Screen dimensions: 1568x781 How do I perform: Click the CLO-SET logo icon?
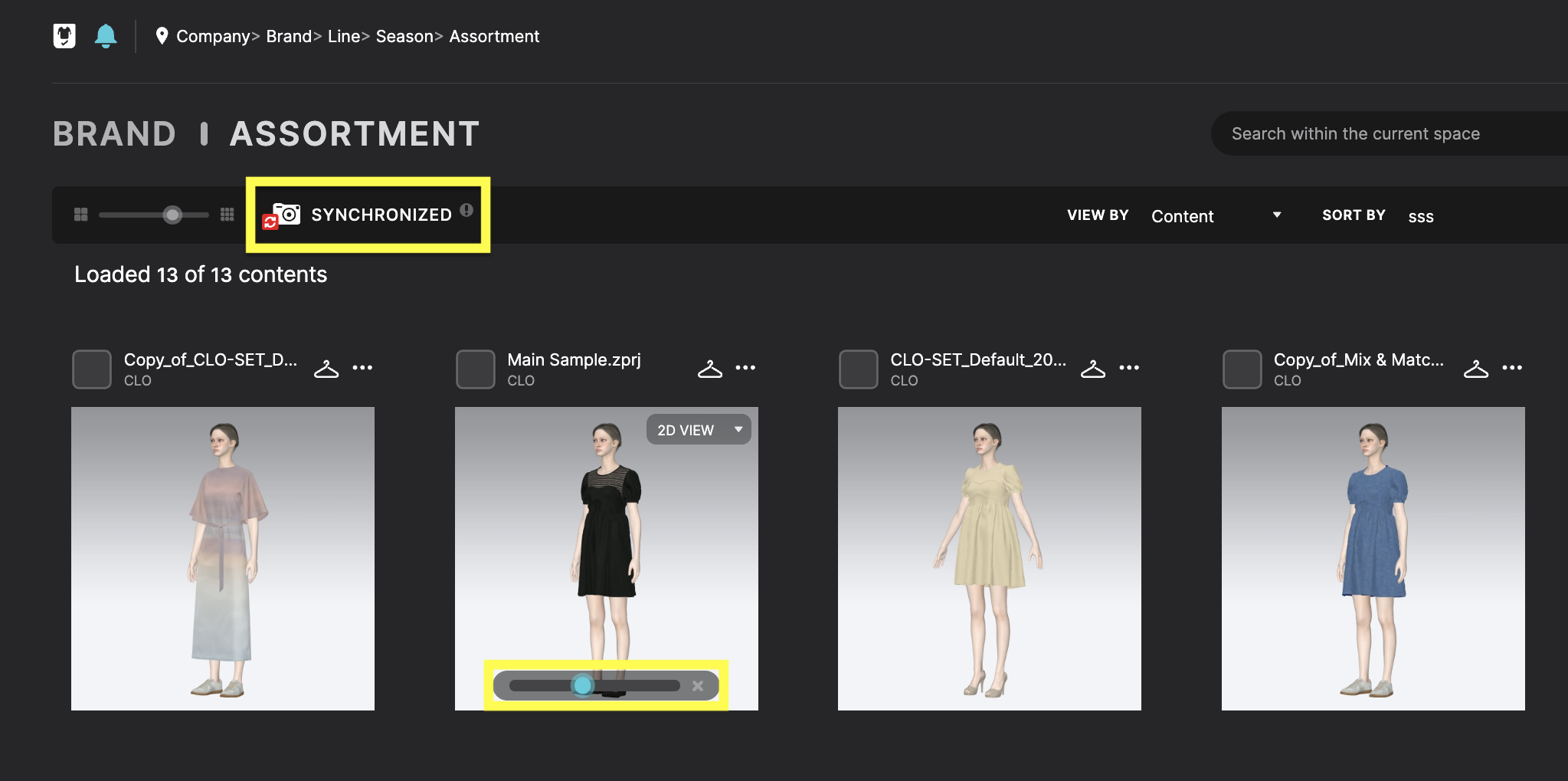pos(64,36)
